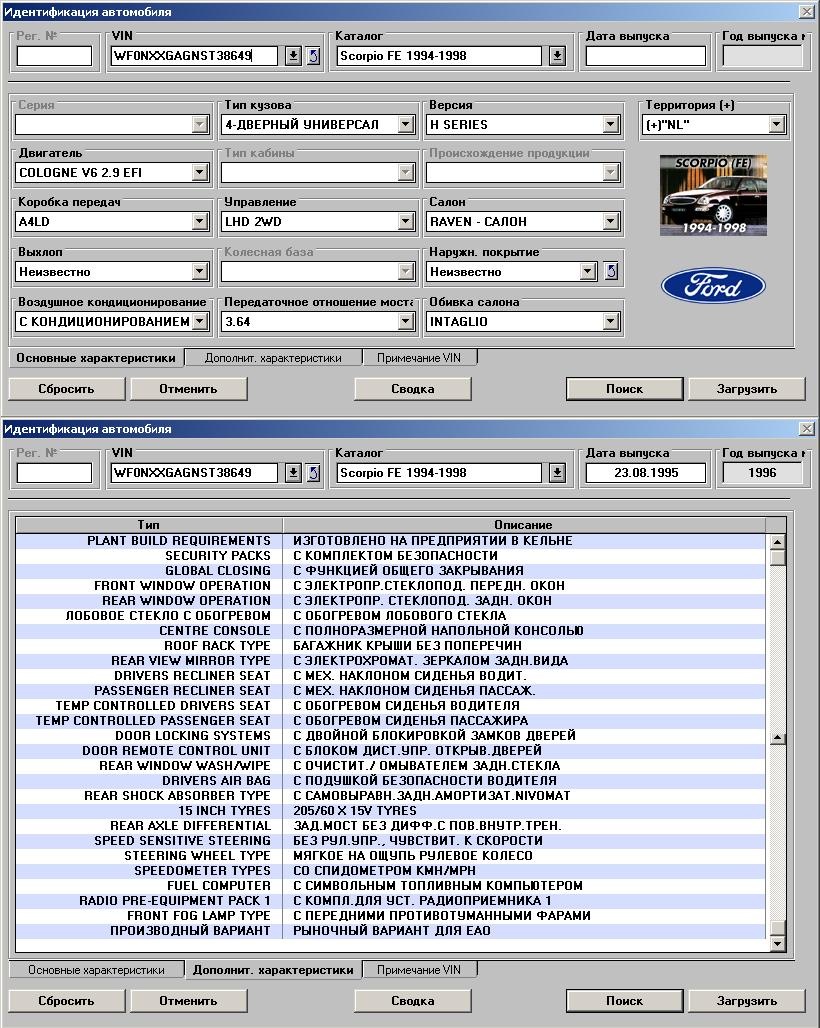Image resolution: width=820 pixels, height=1028 pixels.
Task: Expand Наружн. покрытие dropdown
Action: tap(588, 271)
